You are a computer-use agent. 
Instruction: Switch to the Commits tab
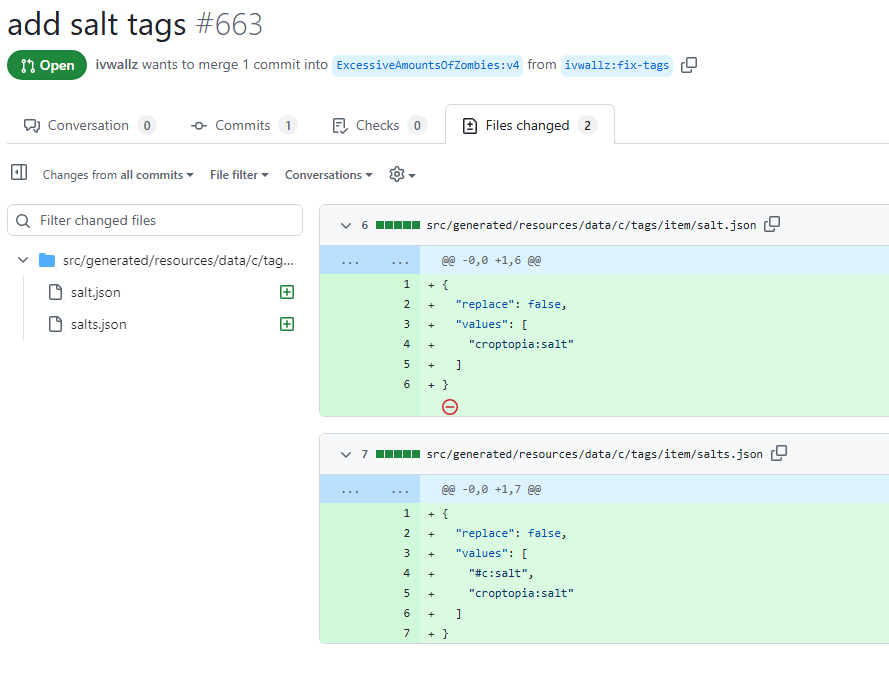tap(243, 125)
